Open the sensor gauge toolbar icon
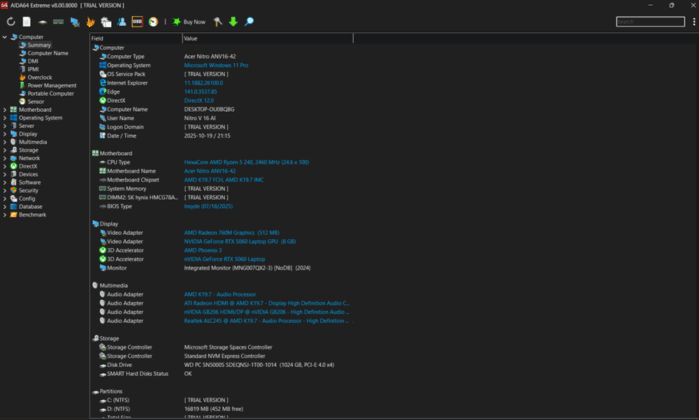The width and height of the screenshot is (699, 420). pyautogui.click(x=153, y=21)
